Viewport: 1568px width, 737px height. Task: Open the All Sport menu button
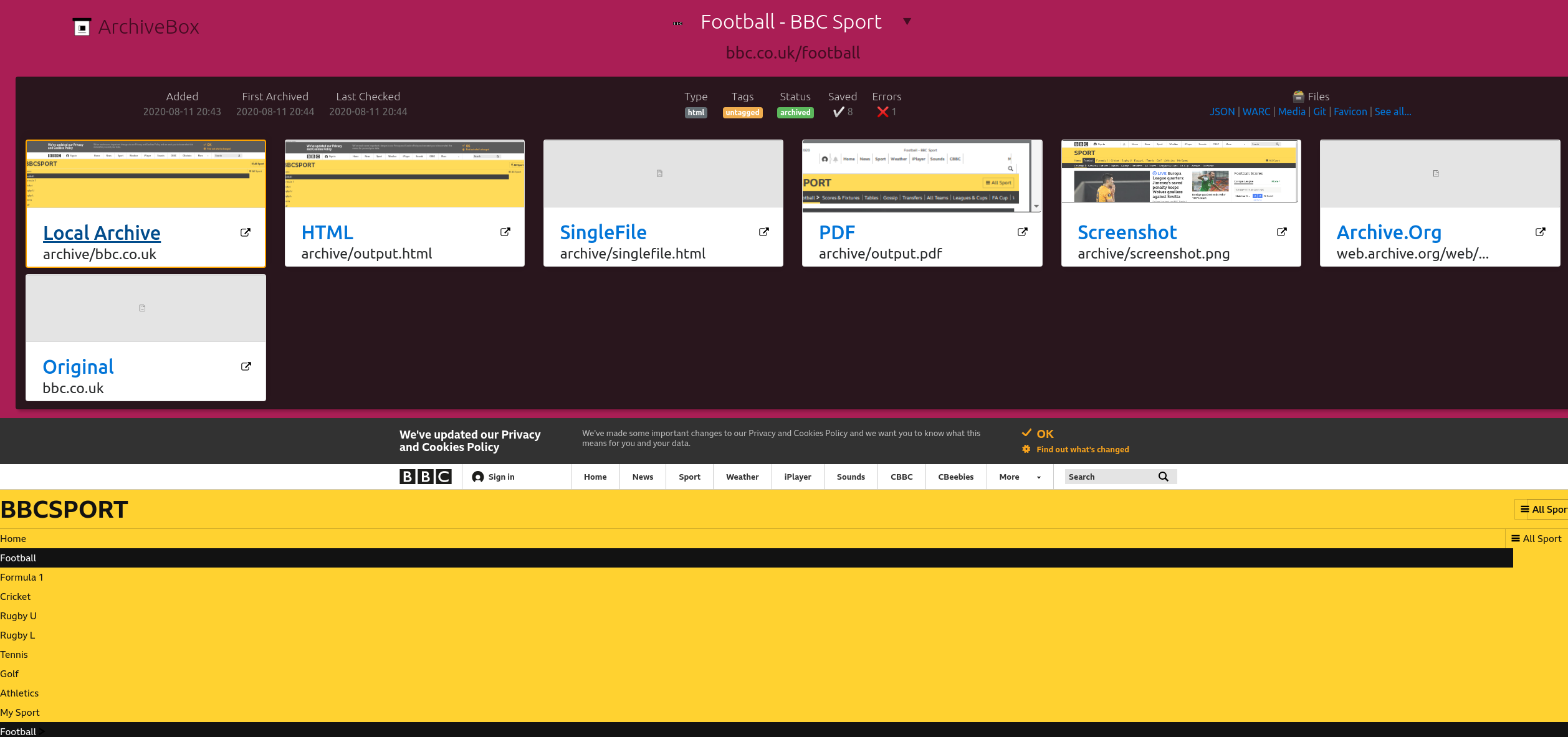click(x=1542, y=509)
